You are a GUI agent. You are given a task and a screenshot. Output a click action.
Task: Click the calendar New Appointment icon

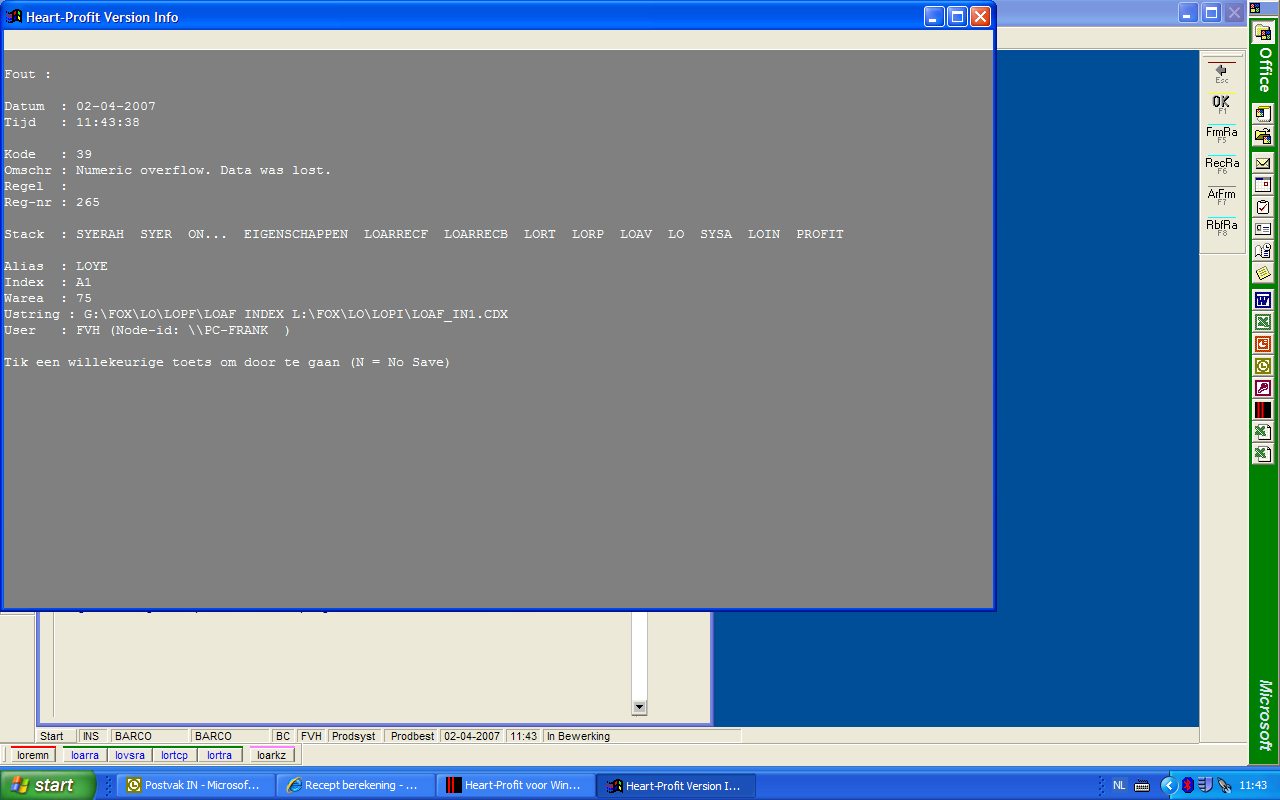point(1263,185)
